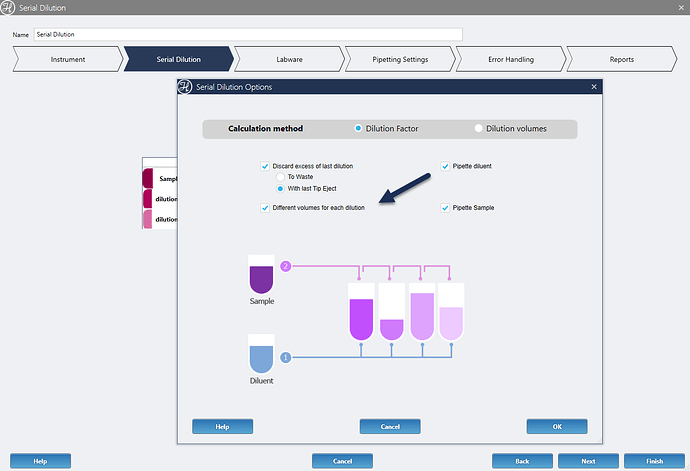Uncheck Different volumes for each dilution

coord(265,207)
